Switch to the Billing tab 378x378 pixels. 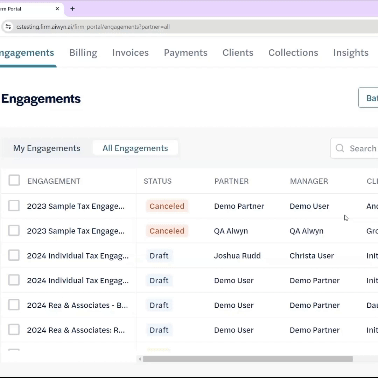click(83, 53)
